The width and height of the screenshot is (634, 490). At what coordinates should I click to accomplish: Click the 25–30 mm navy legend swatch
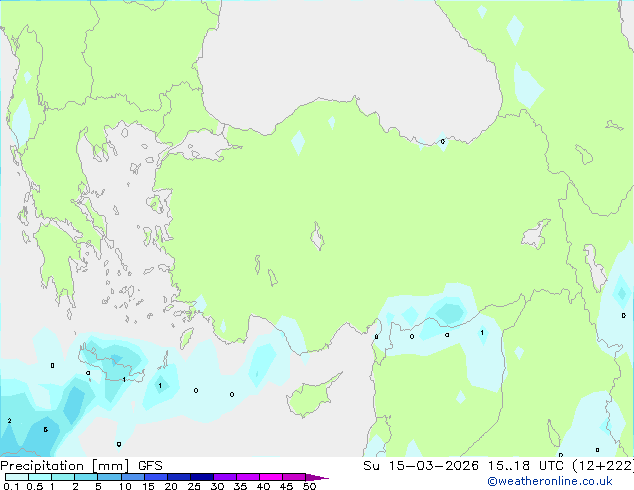202,477
